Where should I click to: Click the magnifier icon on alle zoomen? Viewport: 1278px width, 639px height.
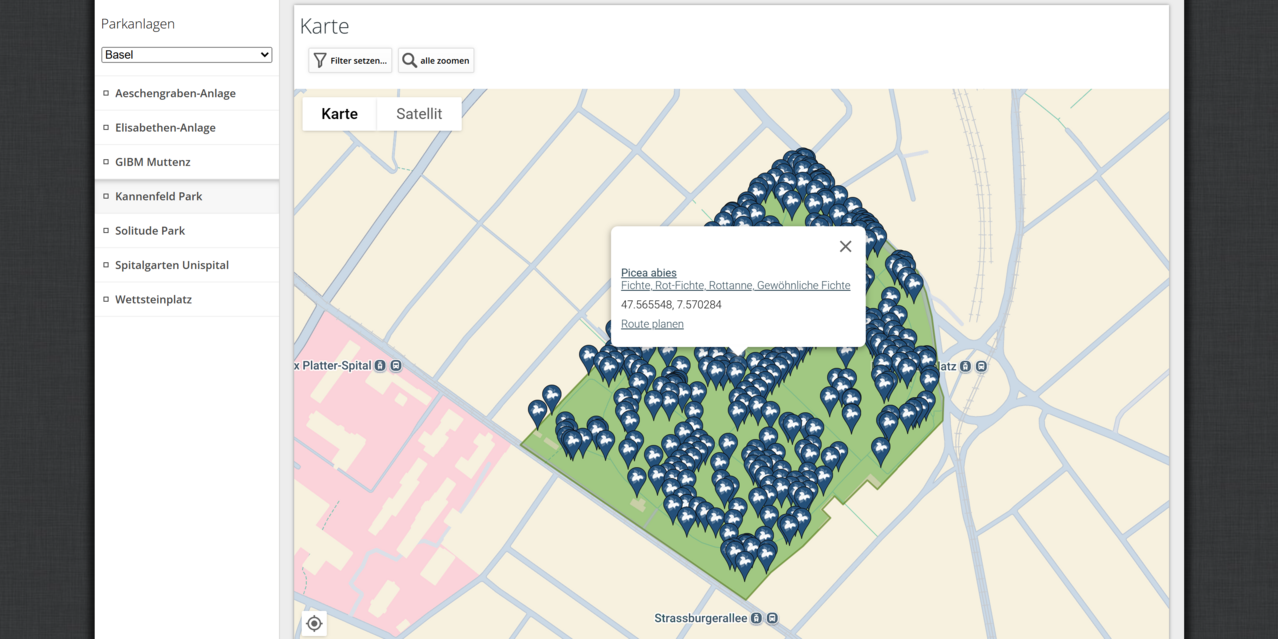pos(409,61)
